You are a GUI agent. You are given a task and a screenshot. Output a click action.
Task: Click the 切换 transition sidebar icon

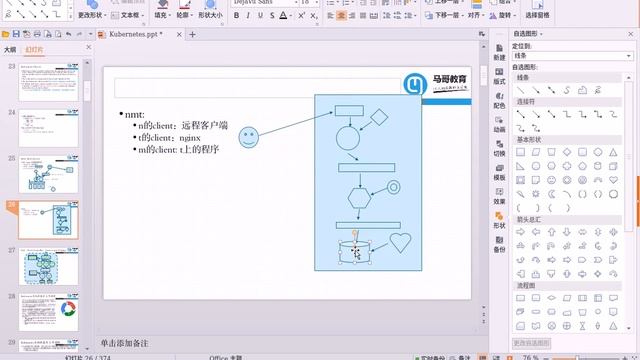click(x=499, y=149)
